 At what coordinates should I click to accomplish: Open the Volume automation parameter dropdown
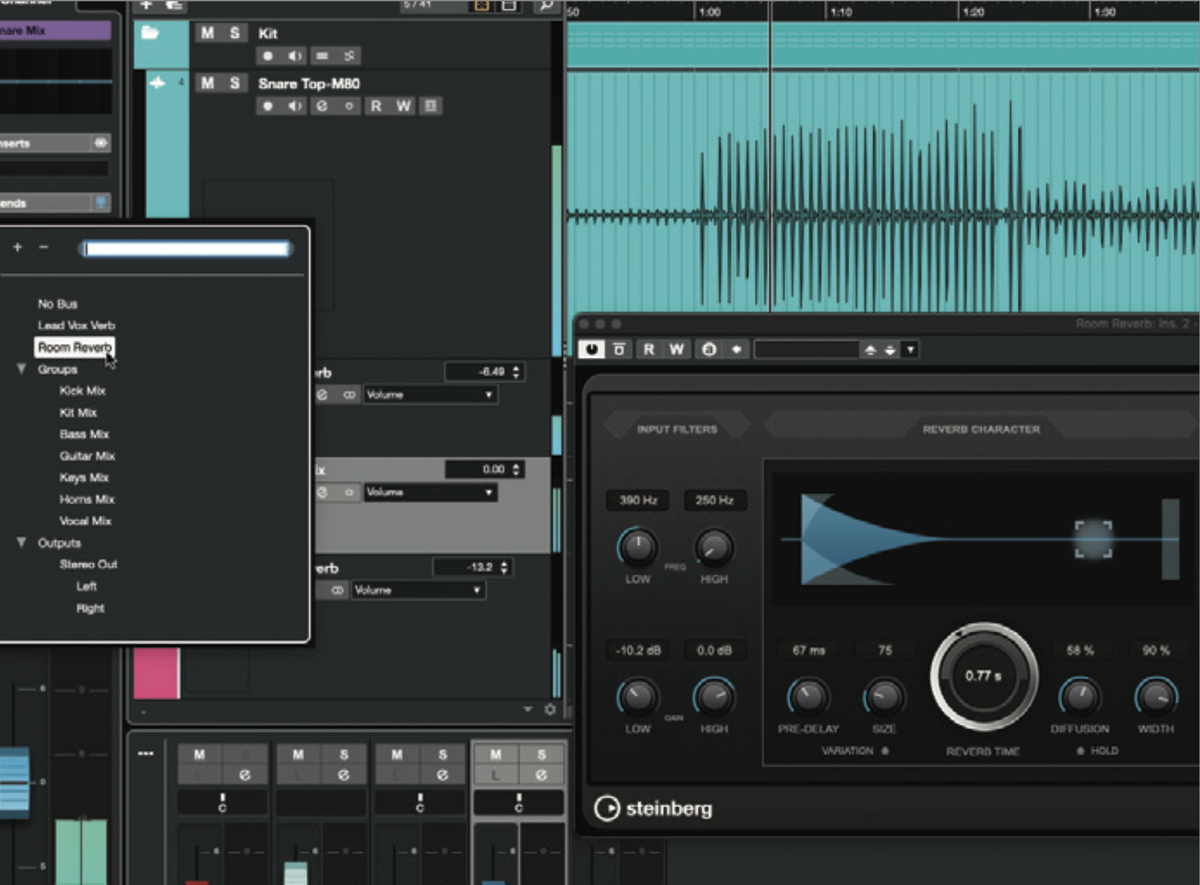(x=430, y=394)
